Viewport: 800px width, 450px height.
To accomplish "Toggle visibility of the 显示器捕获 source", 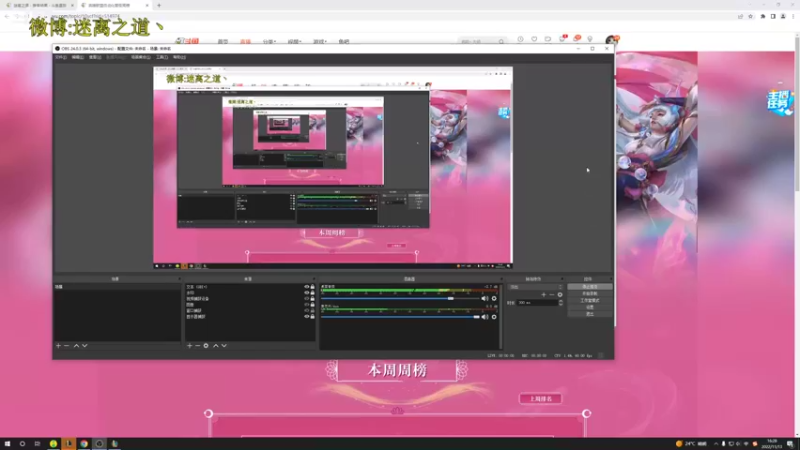I will click(307, 316).
